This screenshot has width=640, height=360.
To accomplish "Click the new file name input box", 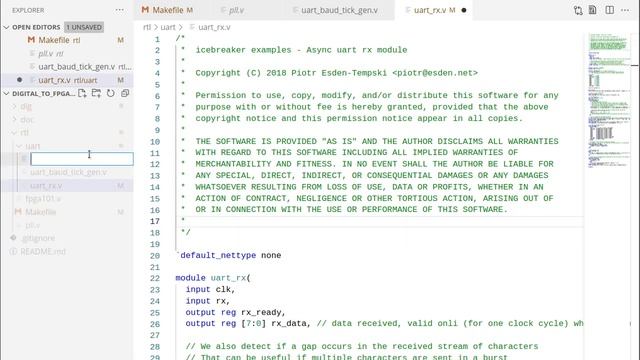I will tap(82, 159).
